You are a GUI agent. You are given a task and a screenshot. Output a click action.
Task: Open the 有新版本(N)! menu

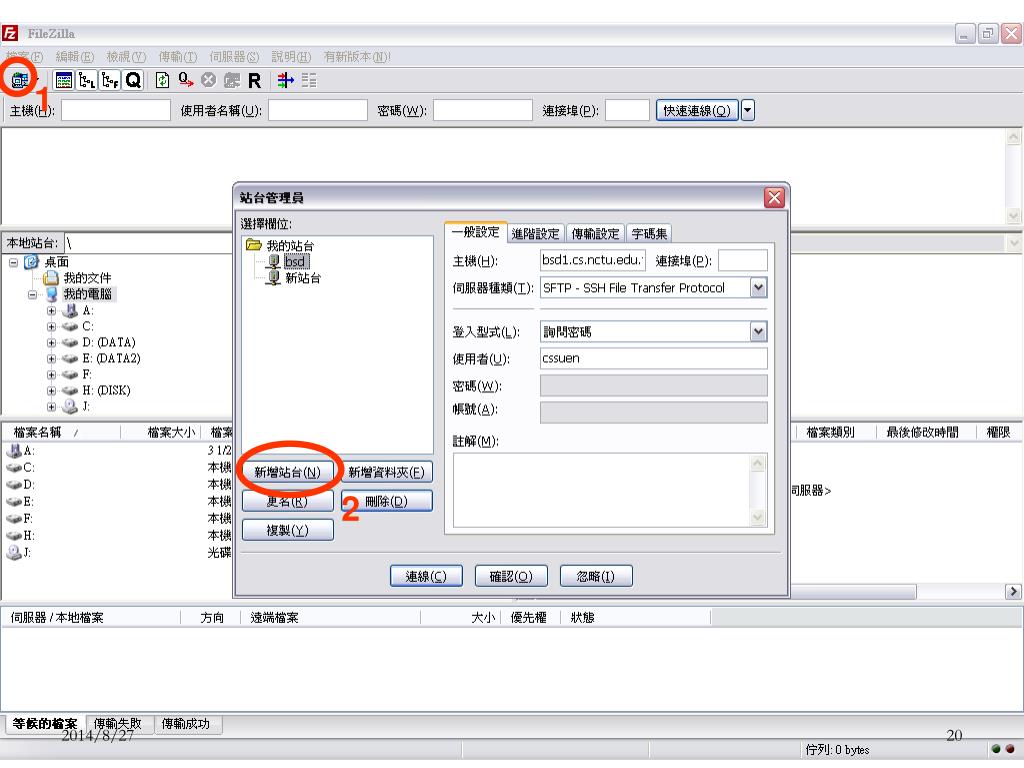[x=357, y=57]
